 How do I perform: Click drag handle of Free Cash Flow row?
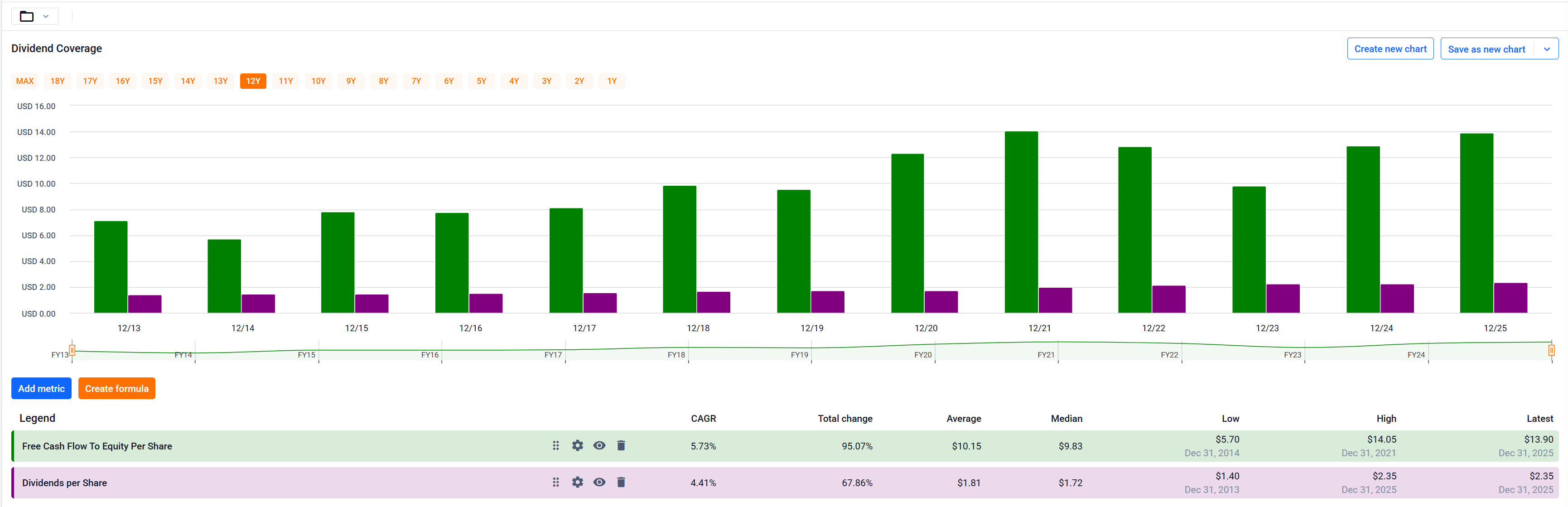[555, 445]
